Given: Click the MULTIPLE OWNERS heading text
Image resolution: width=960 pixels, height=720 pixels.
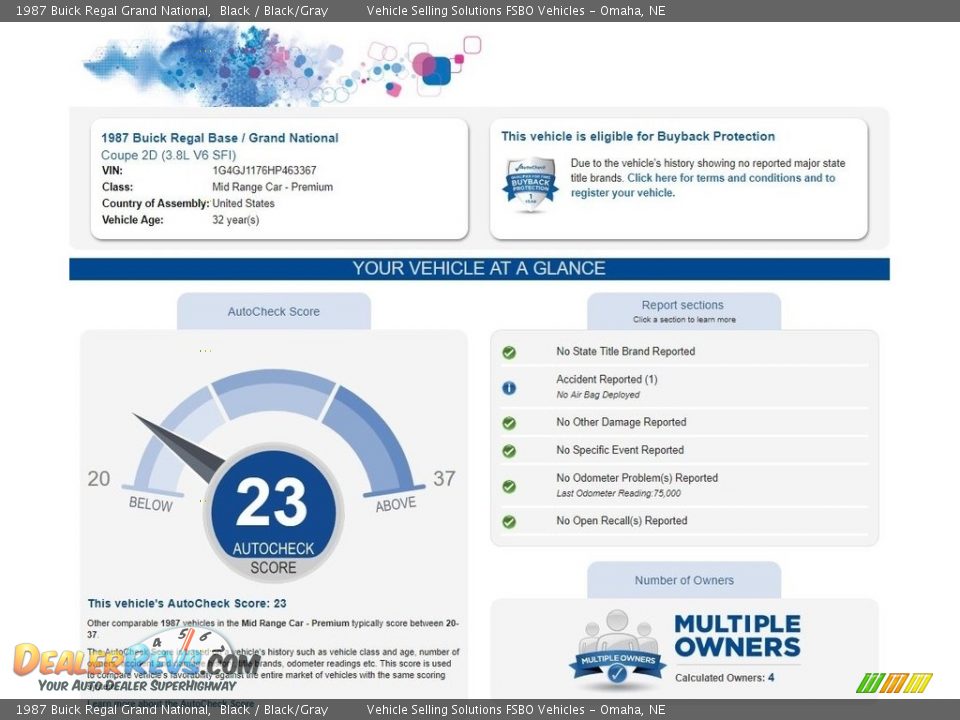Looking at the screenshot, I should (x=738, y=636).
